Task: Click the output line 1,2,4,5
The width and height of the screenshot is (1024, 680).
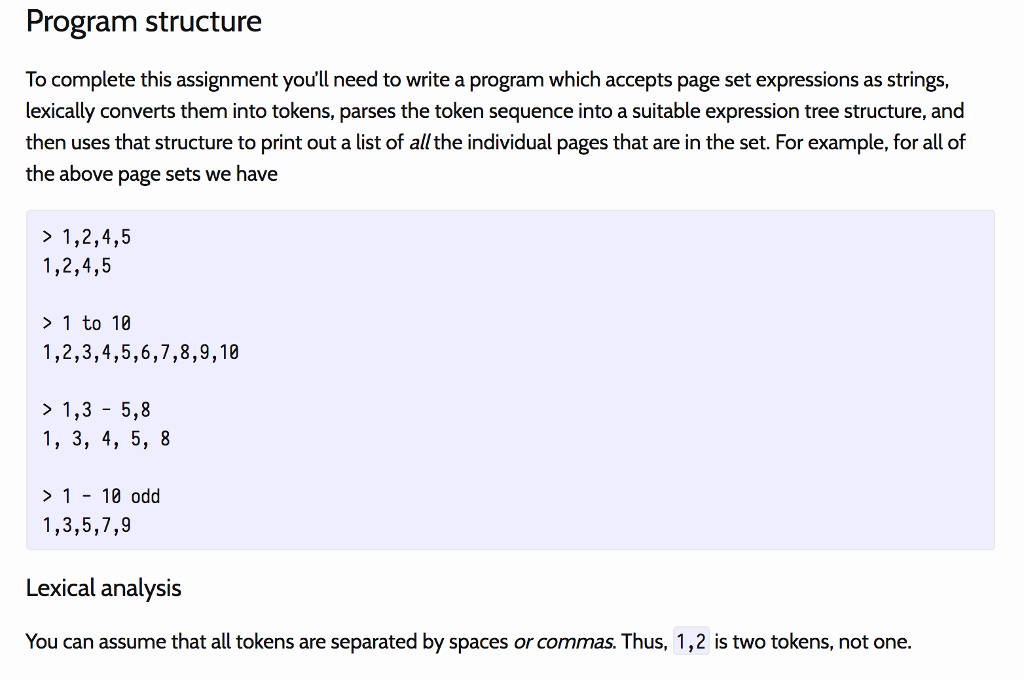Action: 77,266
